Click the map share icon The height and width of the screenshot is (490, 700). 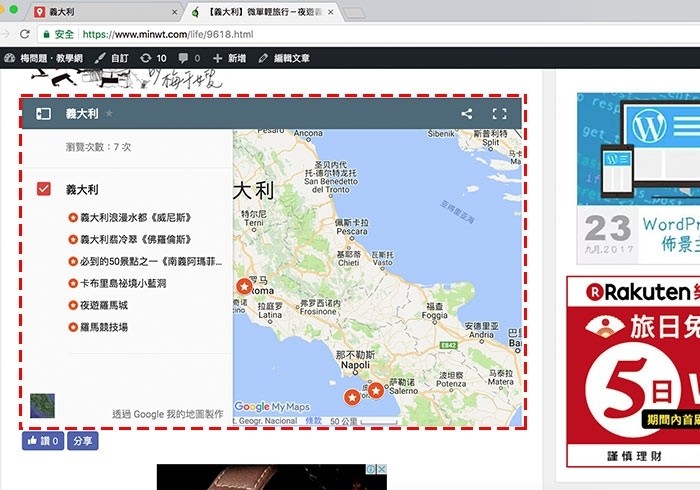[467, 114]
